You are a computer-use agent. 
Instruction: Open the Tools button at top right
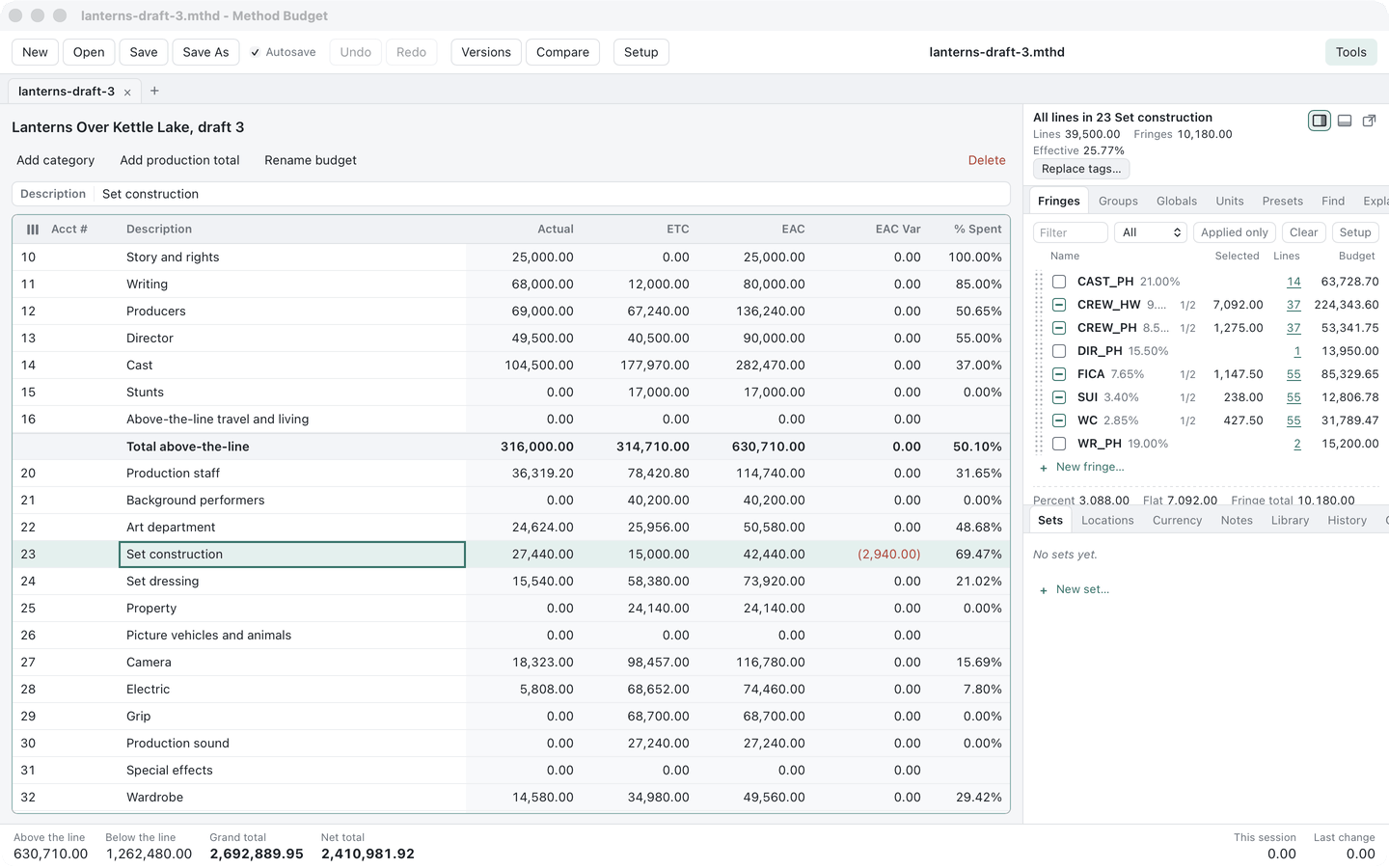tap(1350, 52)
